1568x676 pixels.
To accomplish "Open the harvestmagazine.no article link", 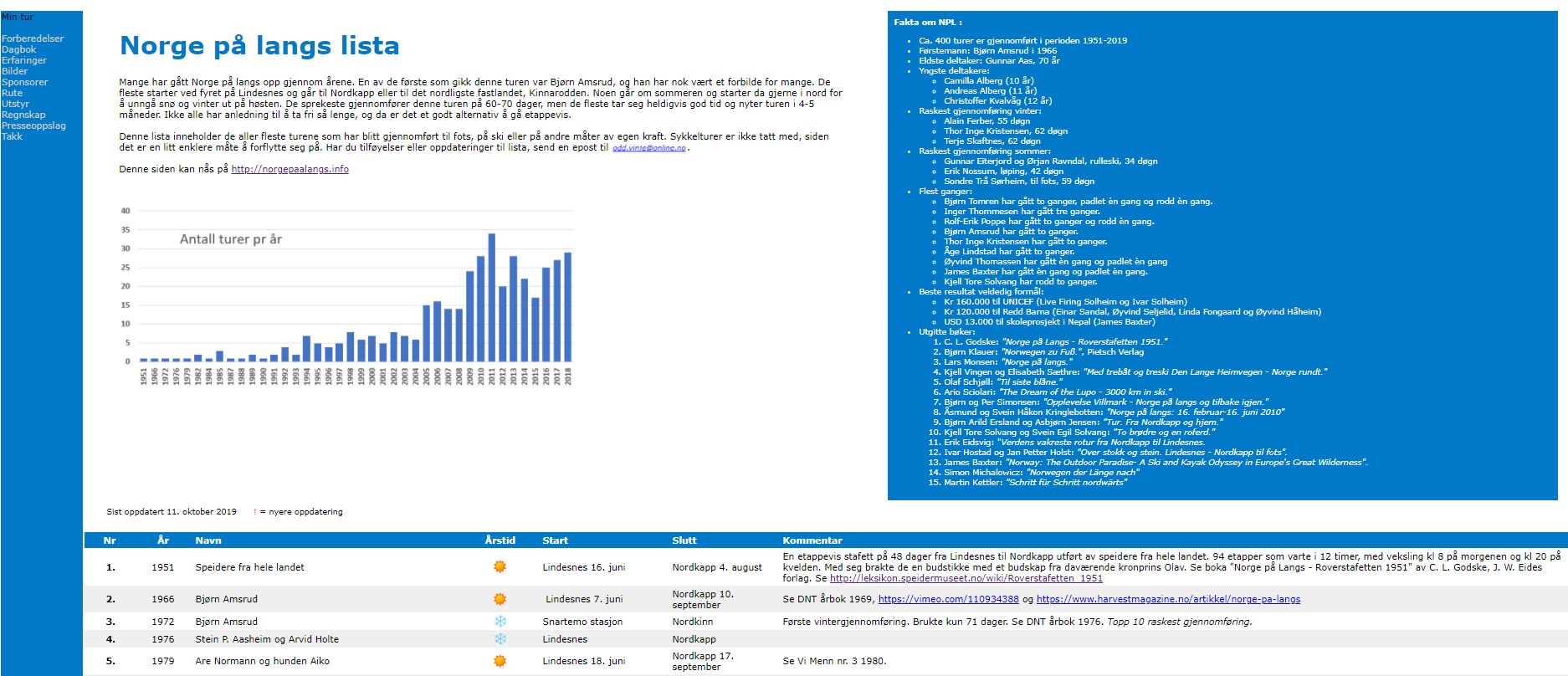I will [x=1168, y=599].
